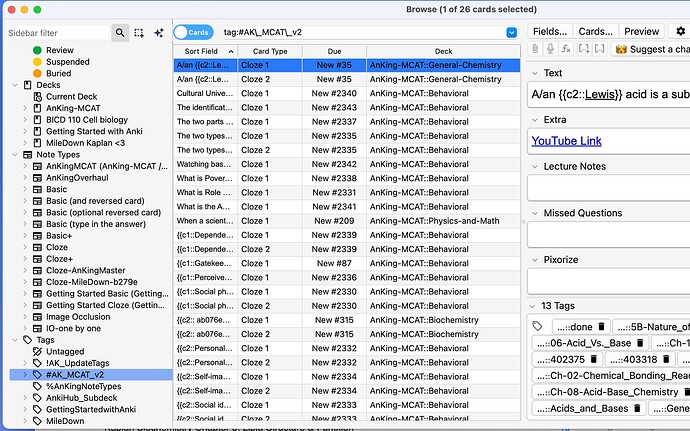Screen dimensions: 690x431
Task: Insert new cloze deletion bracket-plus icon
Action: click(x=584, y=49)
